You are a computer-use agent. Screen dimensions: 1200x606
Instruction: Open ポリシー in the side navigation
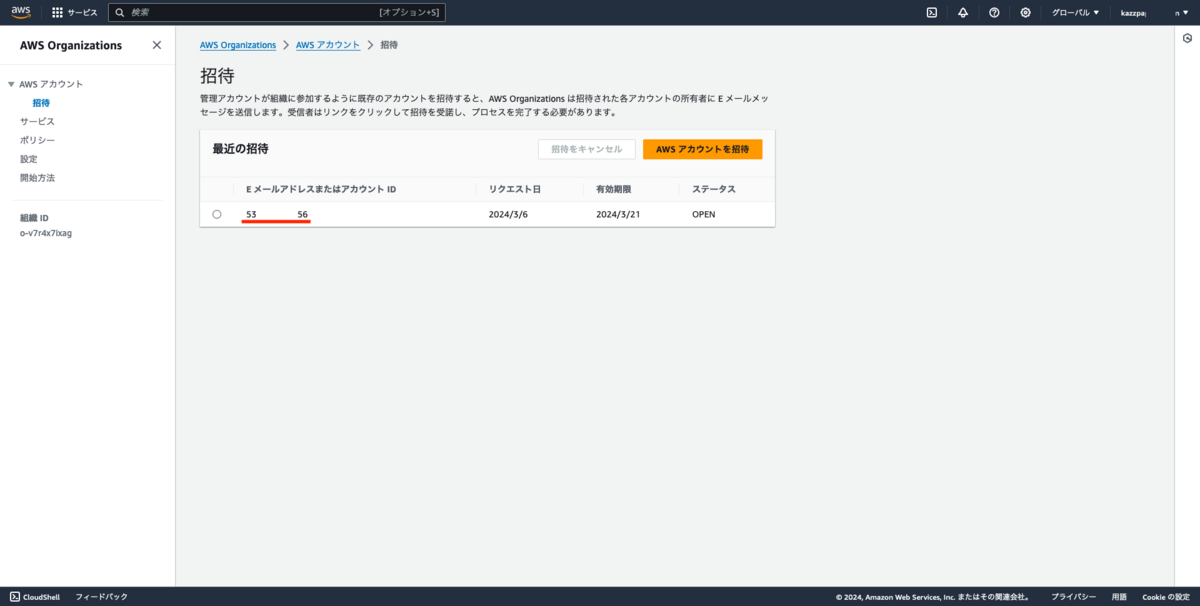(37, 140)
